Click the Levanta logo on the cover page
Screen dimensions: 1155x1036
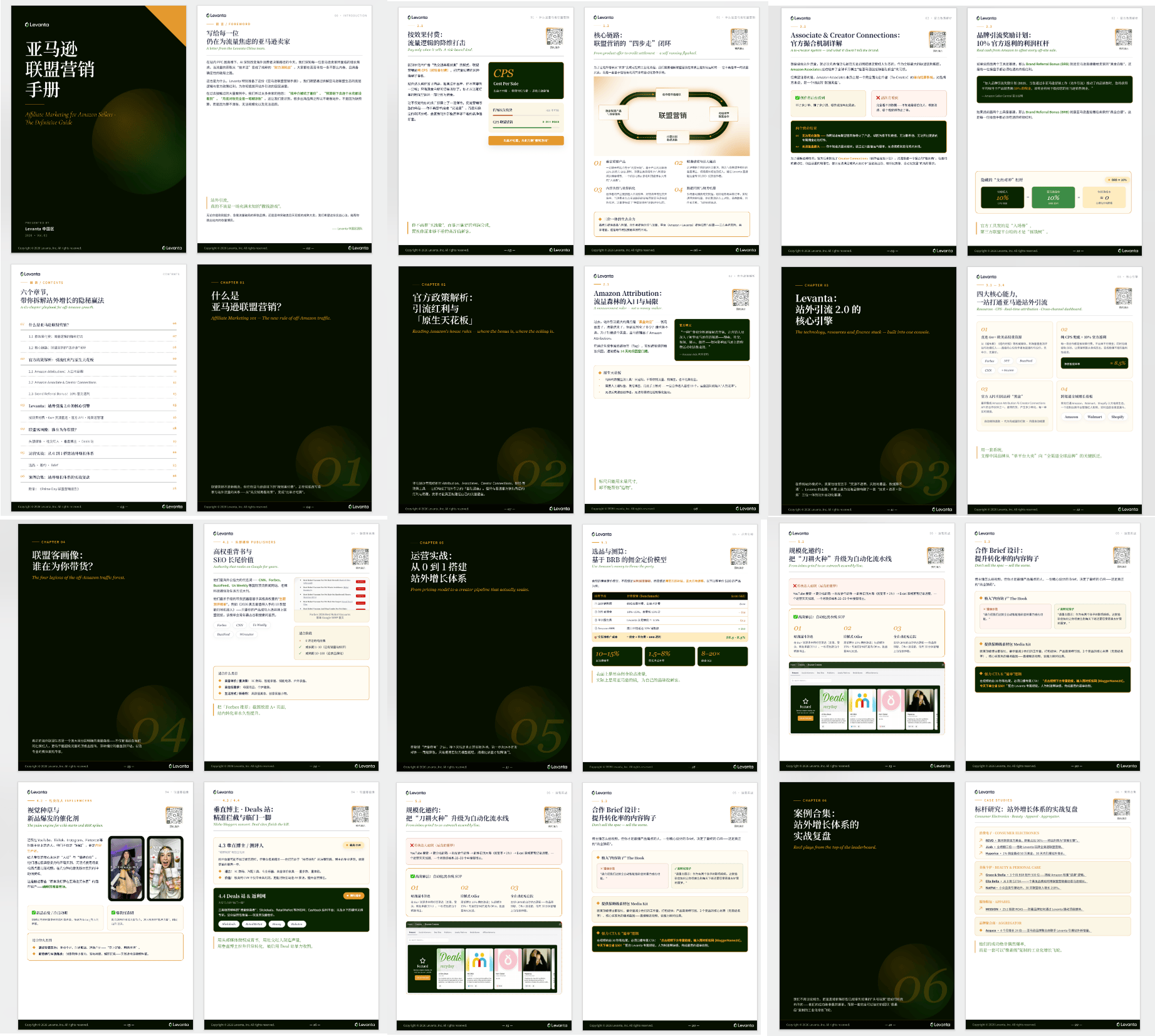37,25
